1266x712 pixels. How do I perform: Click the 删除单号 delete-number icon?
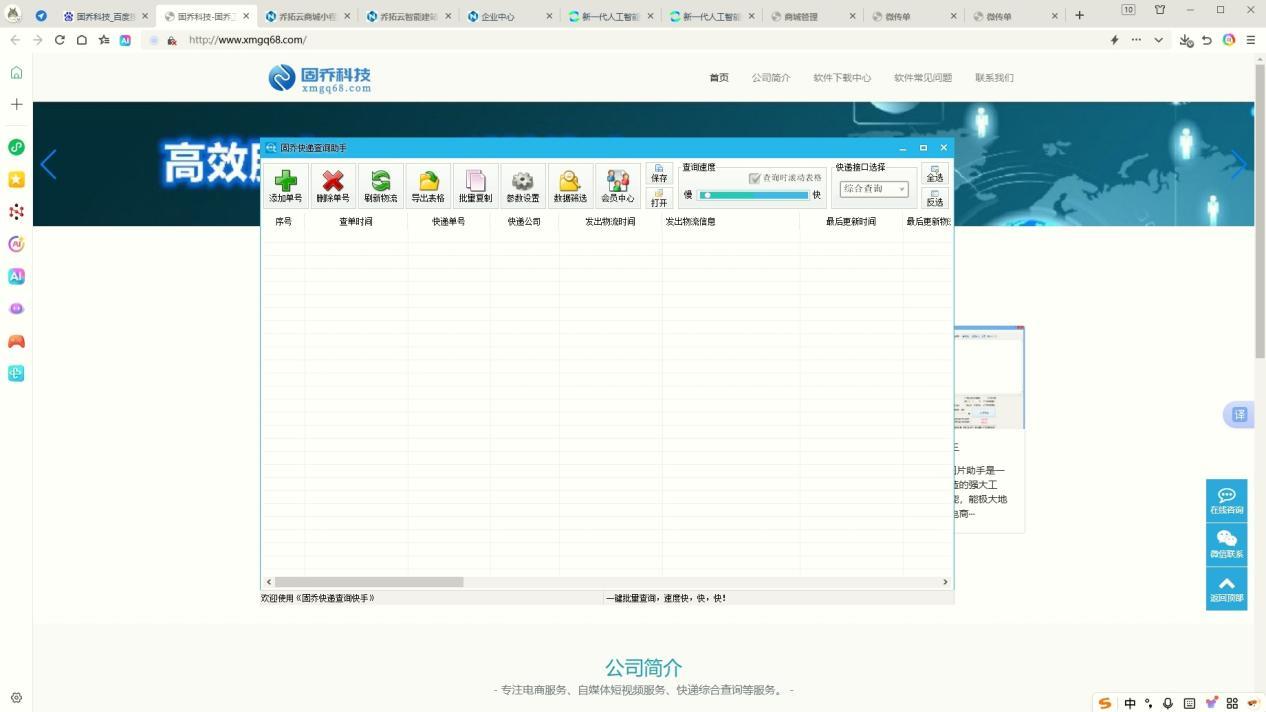333,185
